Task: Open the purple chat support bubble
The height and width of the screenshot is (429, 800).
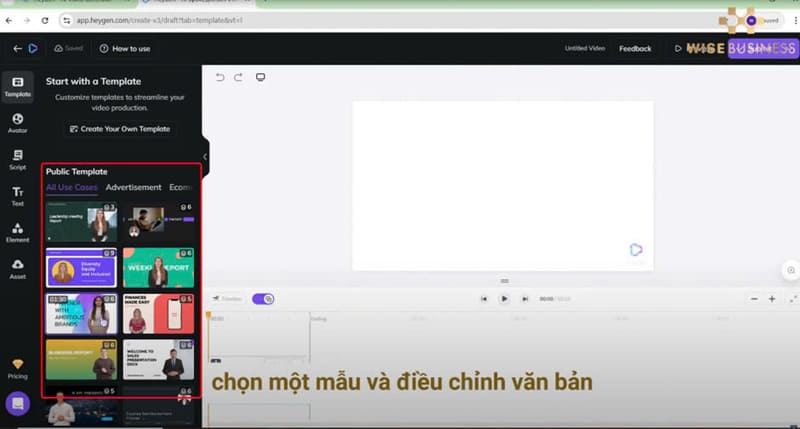Action: (17, 404)
